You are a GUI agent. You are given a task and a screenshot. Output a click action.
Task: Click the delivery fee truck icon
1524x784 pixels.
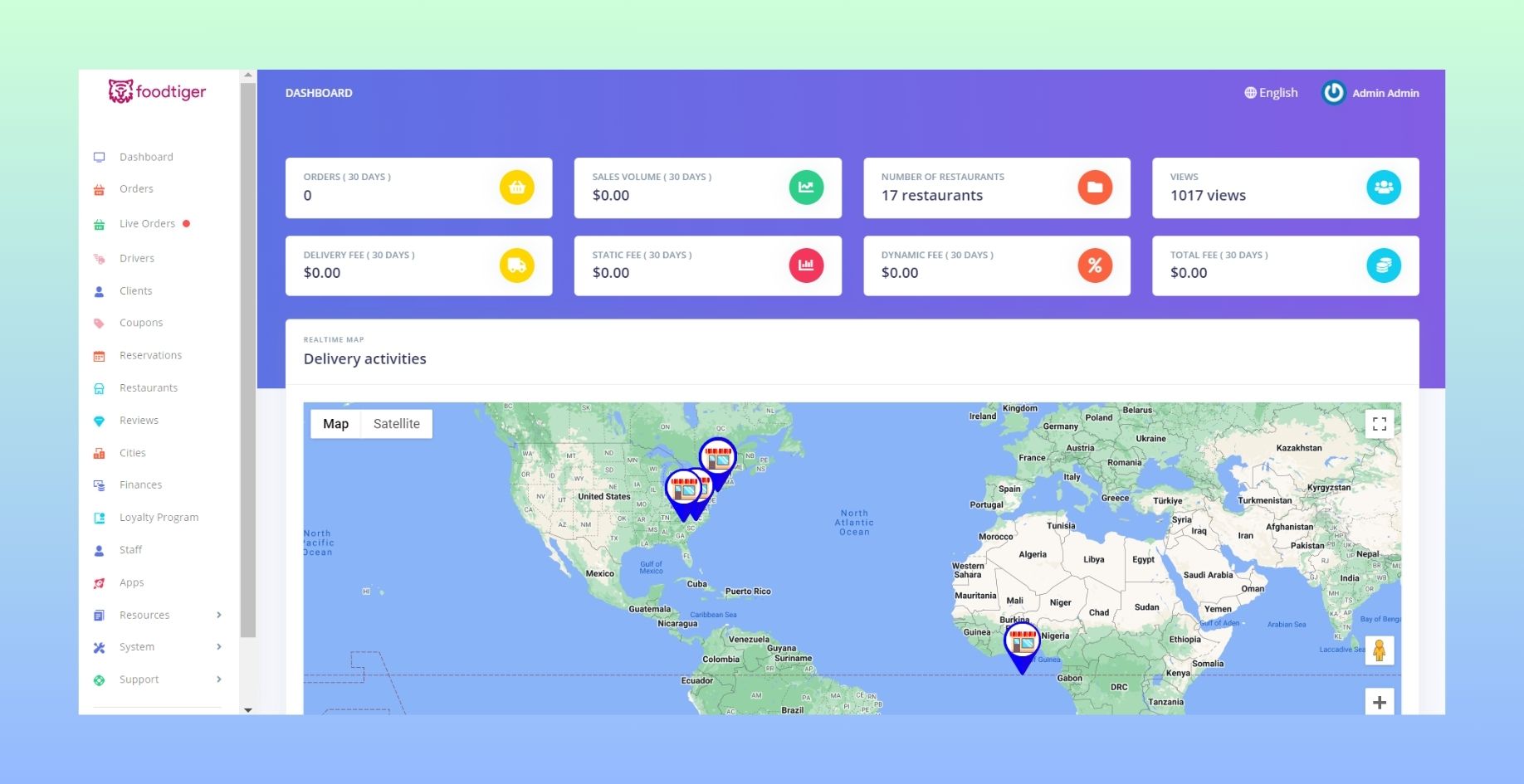tap(516, 265)
